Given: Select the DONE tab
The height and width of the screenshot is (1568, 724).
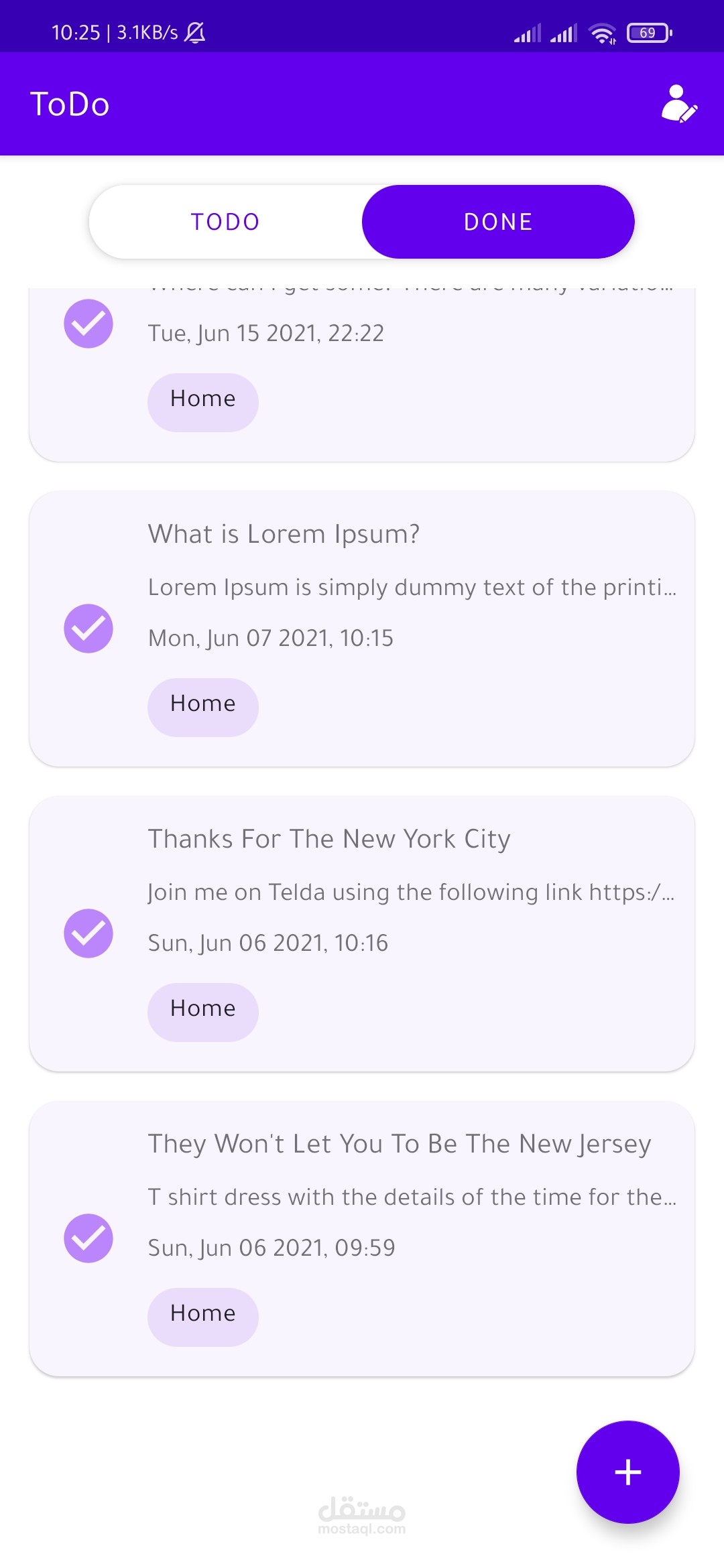Looking at the screenshot, I should (x=498, y=222).
